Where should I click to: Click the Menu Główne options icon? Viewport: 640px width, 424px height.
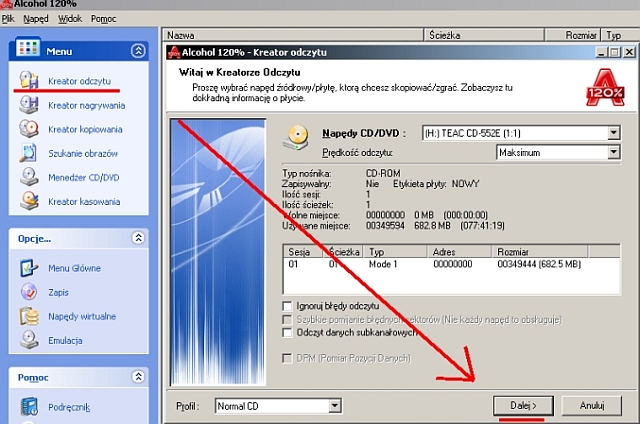click(x=29, y=268)
